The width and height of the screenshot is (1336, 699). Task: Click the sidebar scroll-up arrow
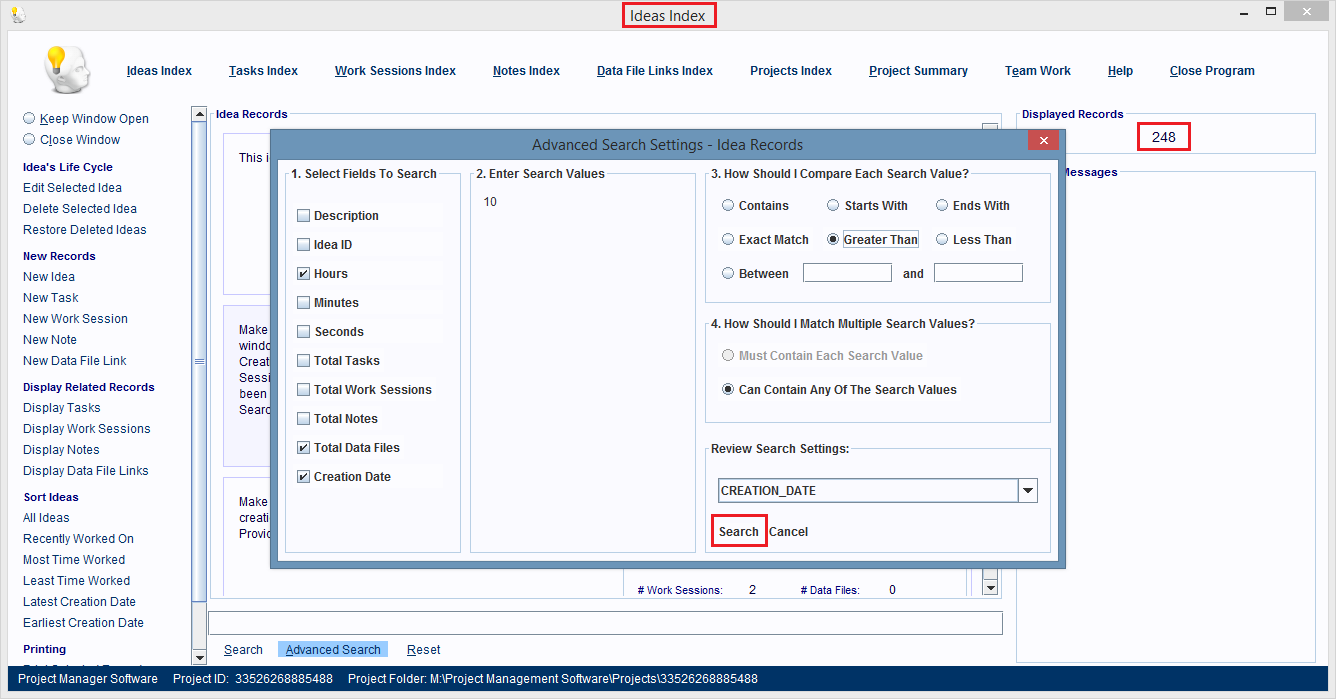tap(198, 116)
